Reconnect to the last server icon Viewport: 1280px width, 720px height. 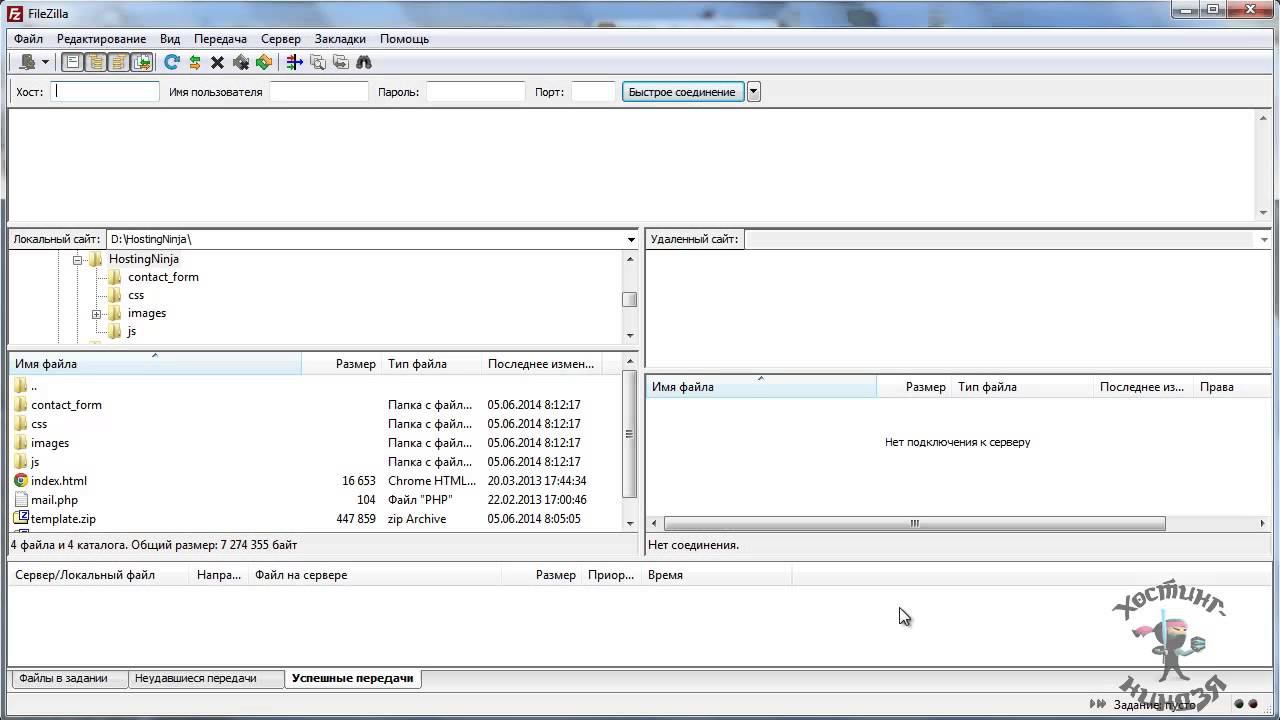(264, 62)
